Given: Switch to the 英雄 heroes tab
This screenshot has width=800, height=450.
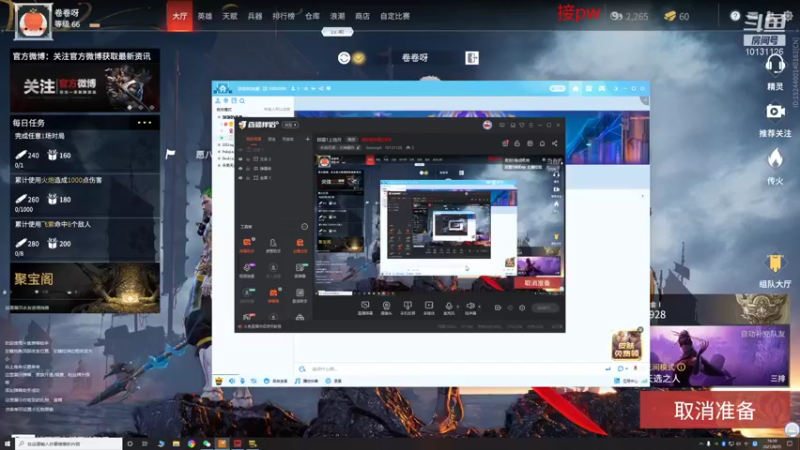Looking at the screenshot, I should pyautogui.click(x=205, y=16).
